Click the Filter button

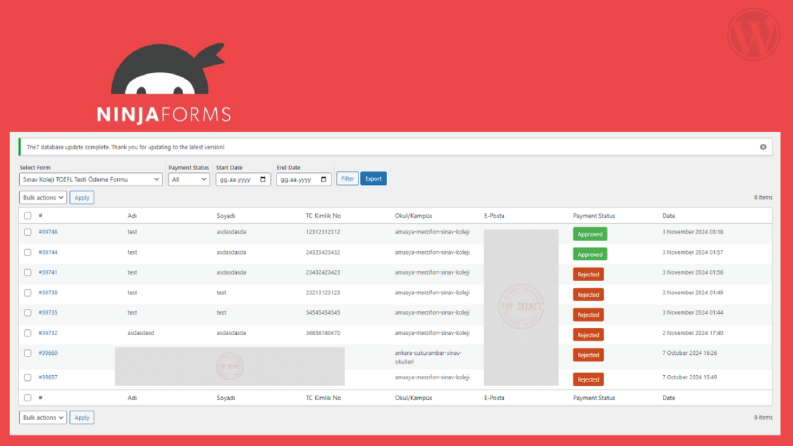[x=347, y=179]
